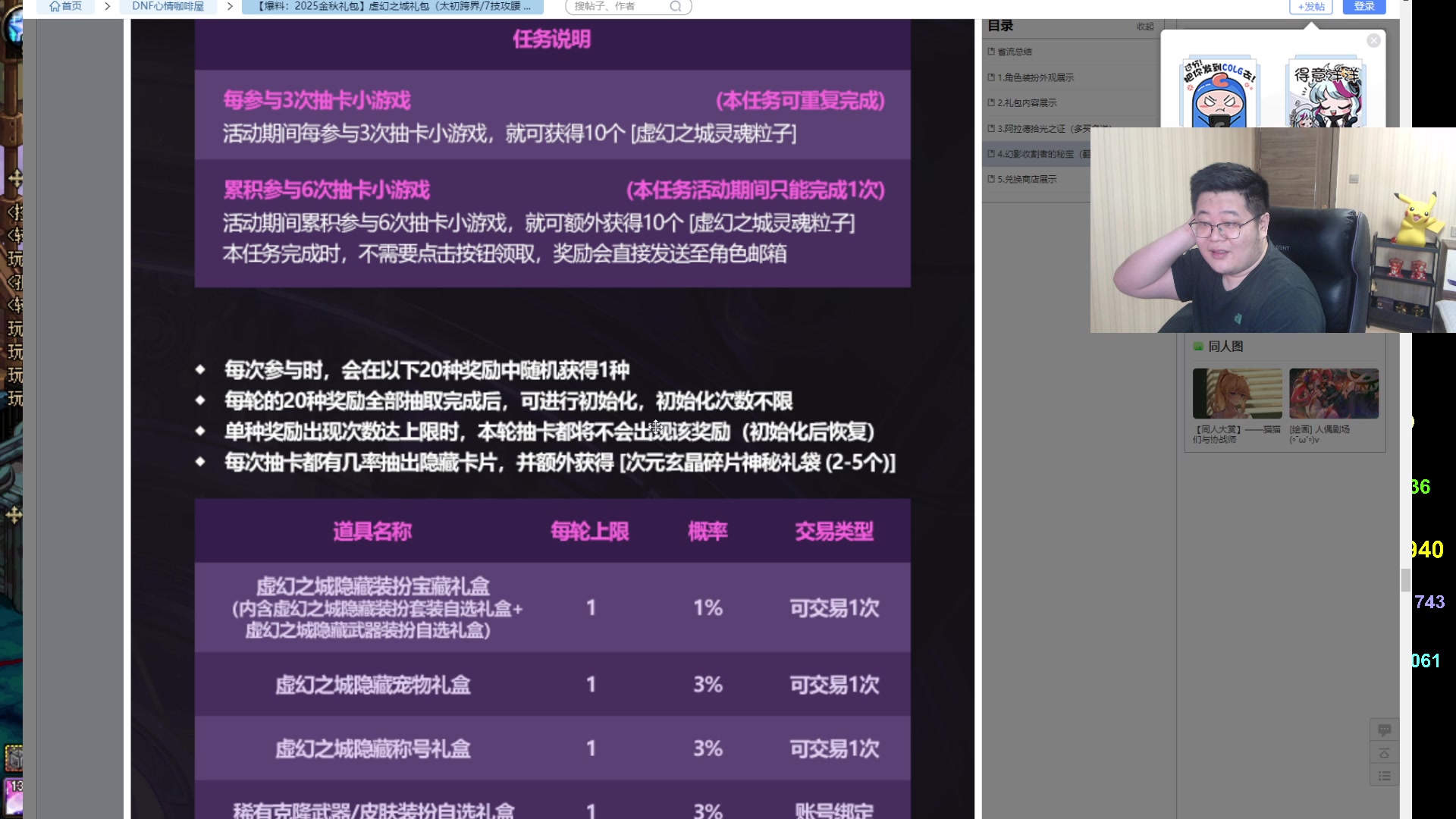Click the green 同人图 section icon

(x=1198, y=347)
